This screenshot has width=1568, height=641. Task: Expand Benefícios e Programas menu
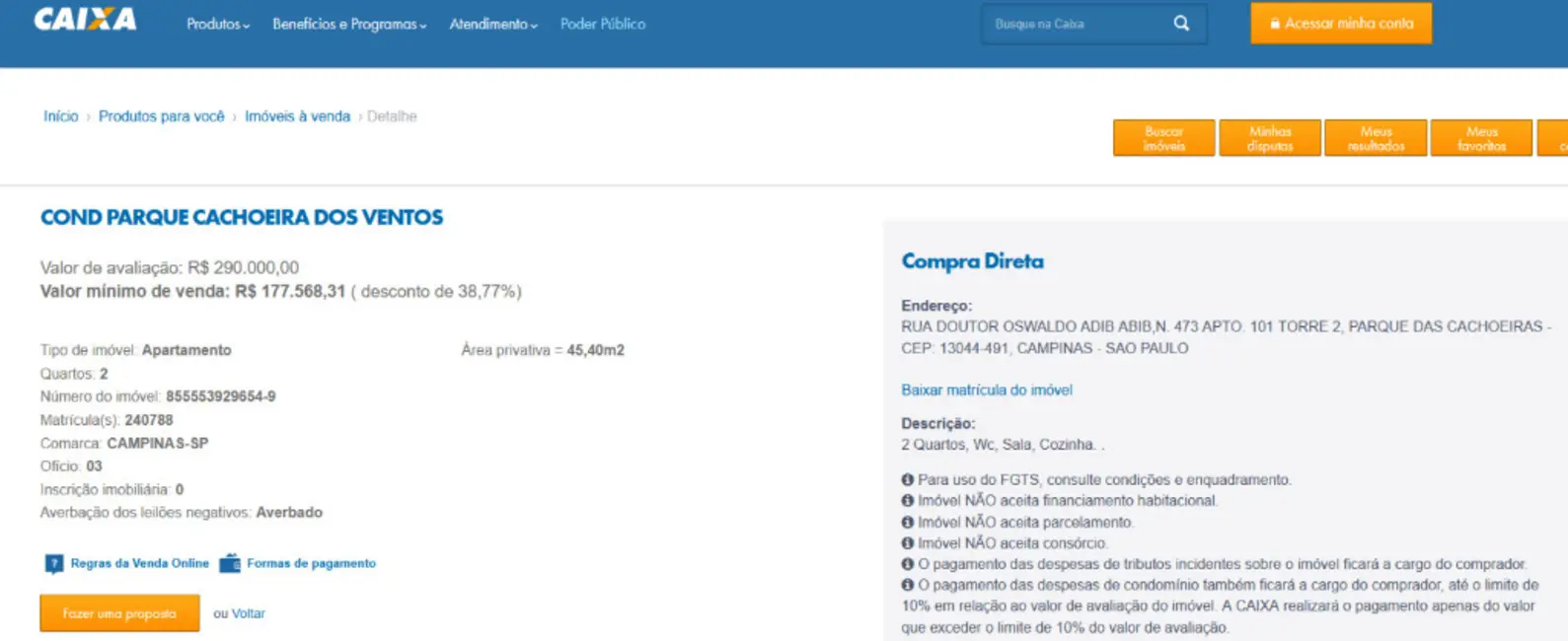click(x=349, y=24)
